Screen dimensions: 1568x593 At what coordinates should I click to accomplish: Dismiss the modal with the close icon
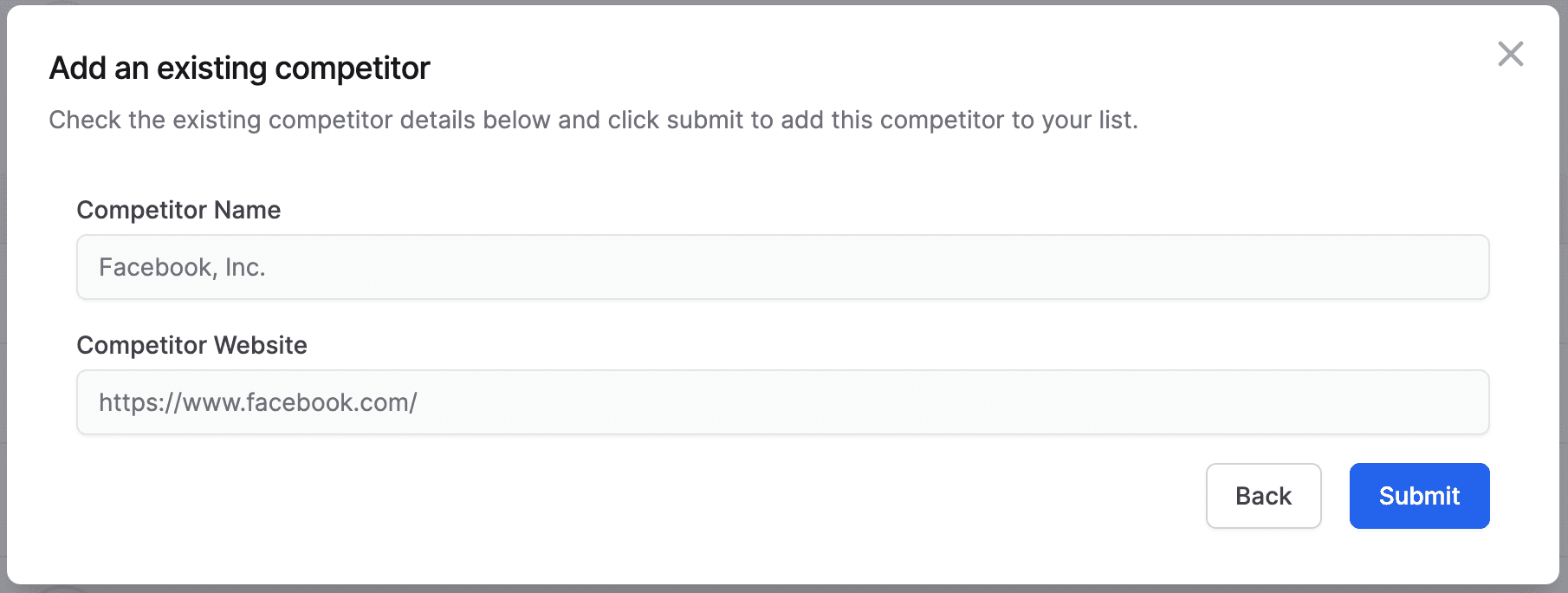(1510, 54)
